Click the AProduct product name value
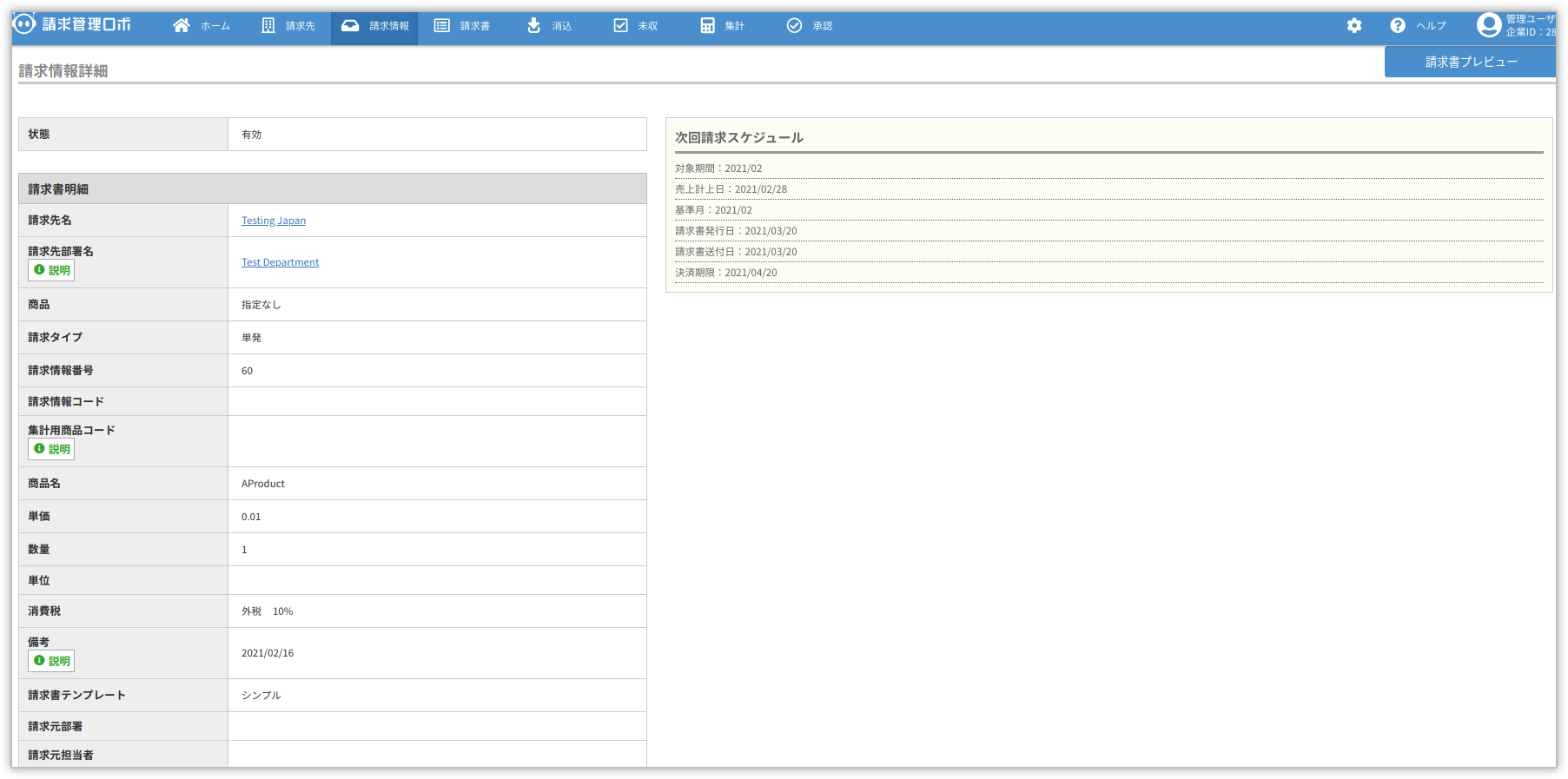The image size is (1568, 779). [263, 484]
